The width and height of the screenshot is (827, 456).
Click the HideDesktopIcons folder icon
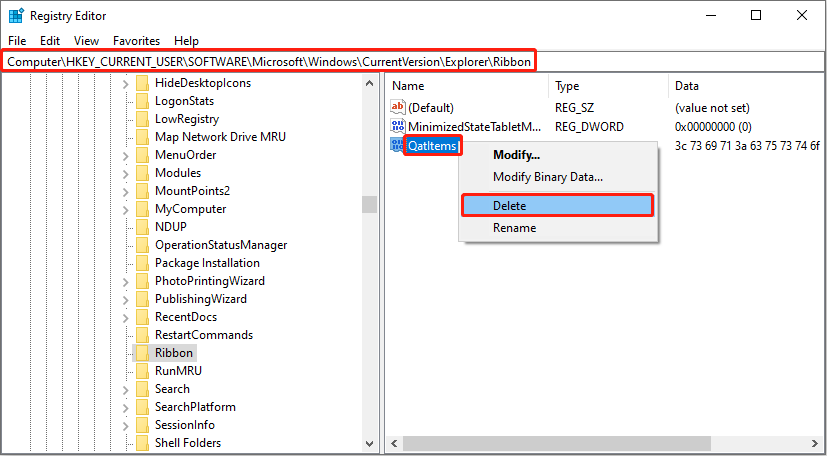pos(142,83)
